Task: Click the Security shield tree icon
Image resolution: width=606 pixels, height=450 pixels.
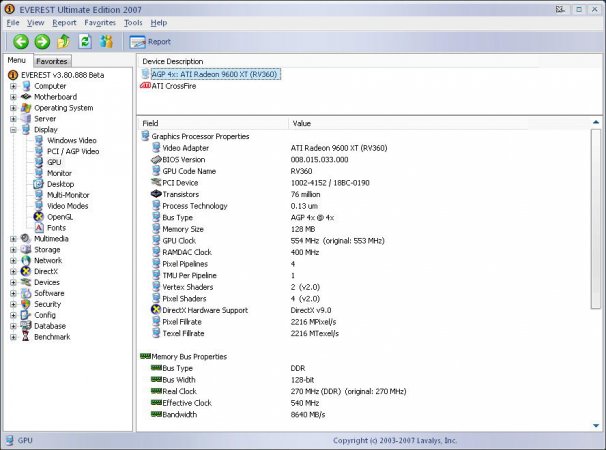Action: [x=26, y=304]
